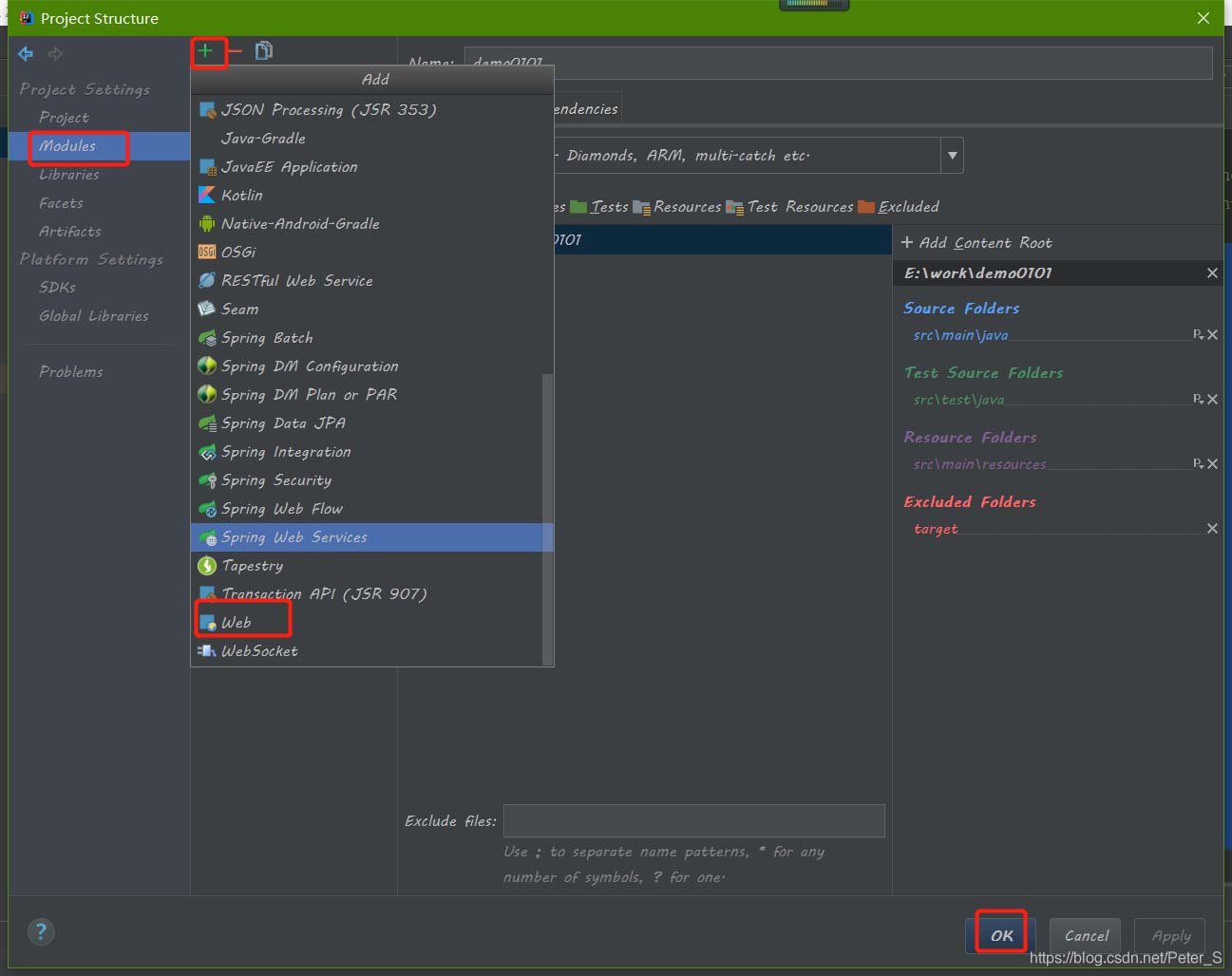Click the Spring Data JPA icon
This screenshot has height=976, width=1232.
tap(206, 423)
